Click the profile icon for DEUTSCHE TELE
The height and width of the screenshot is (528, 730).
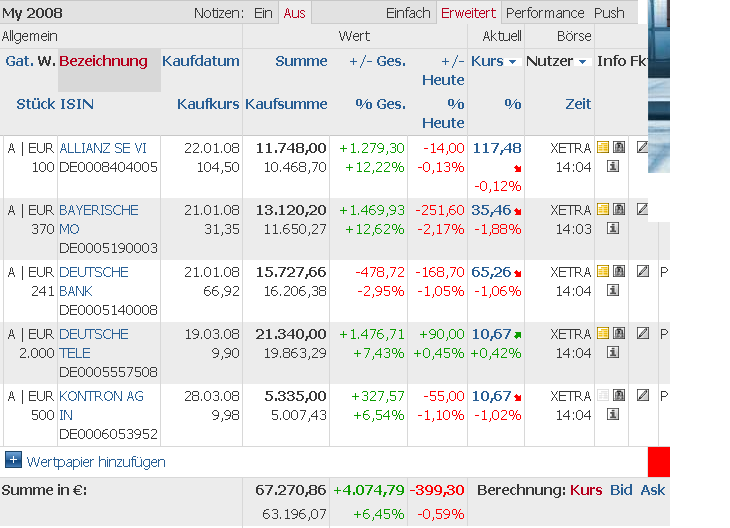619,334
